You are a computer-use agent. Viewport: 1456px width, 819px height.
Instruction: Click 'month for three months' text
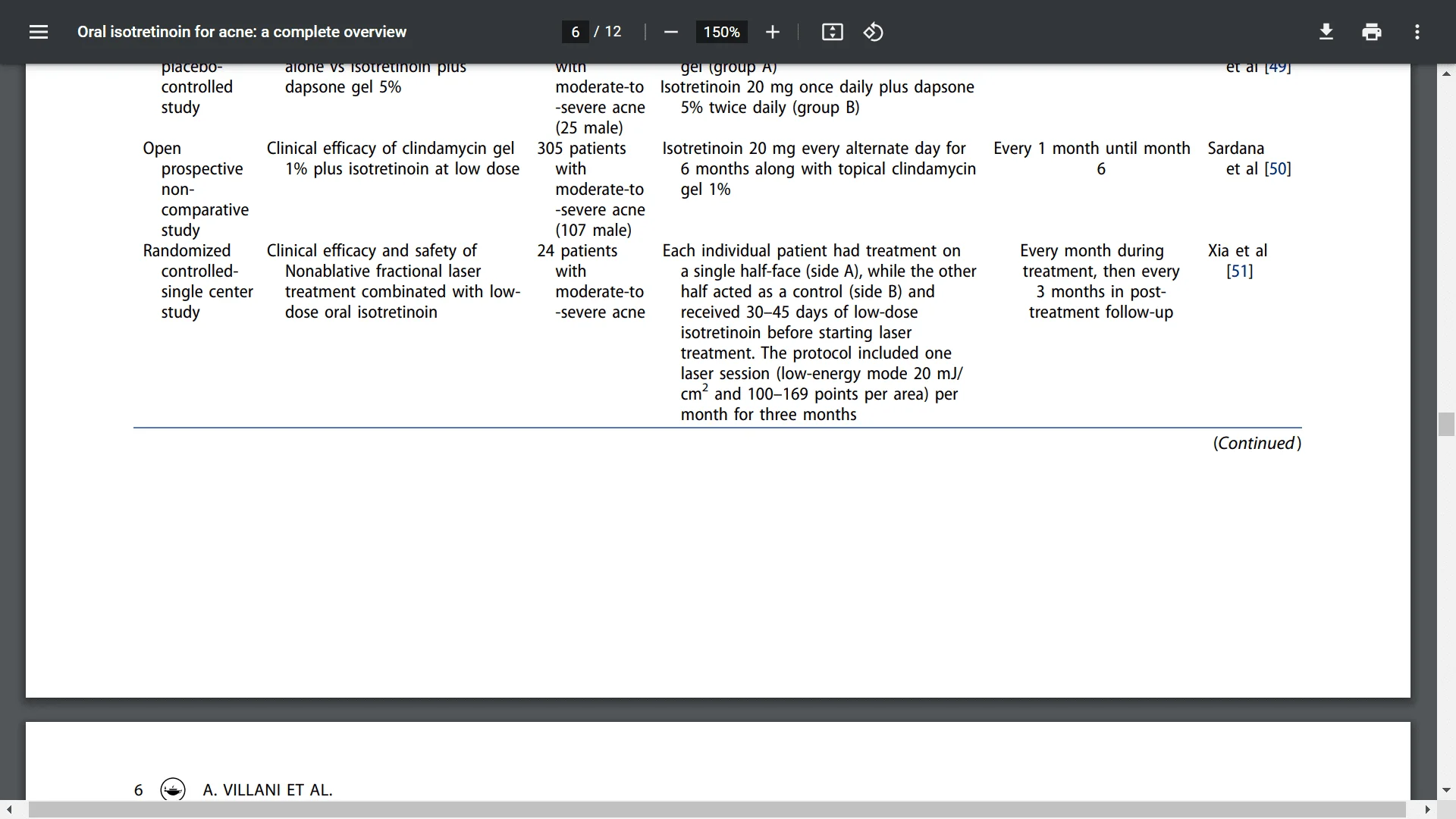[x=769, y=415]
